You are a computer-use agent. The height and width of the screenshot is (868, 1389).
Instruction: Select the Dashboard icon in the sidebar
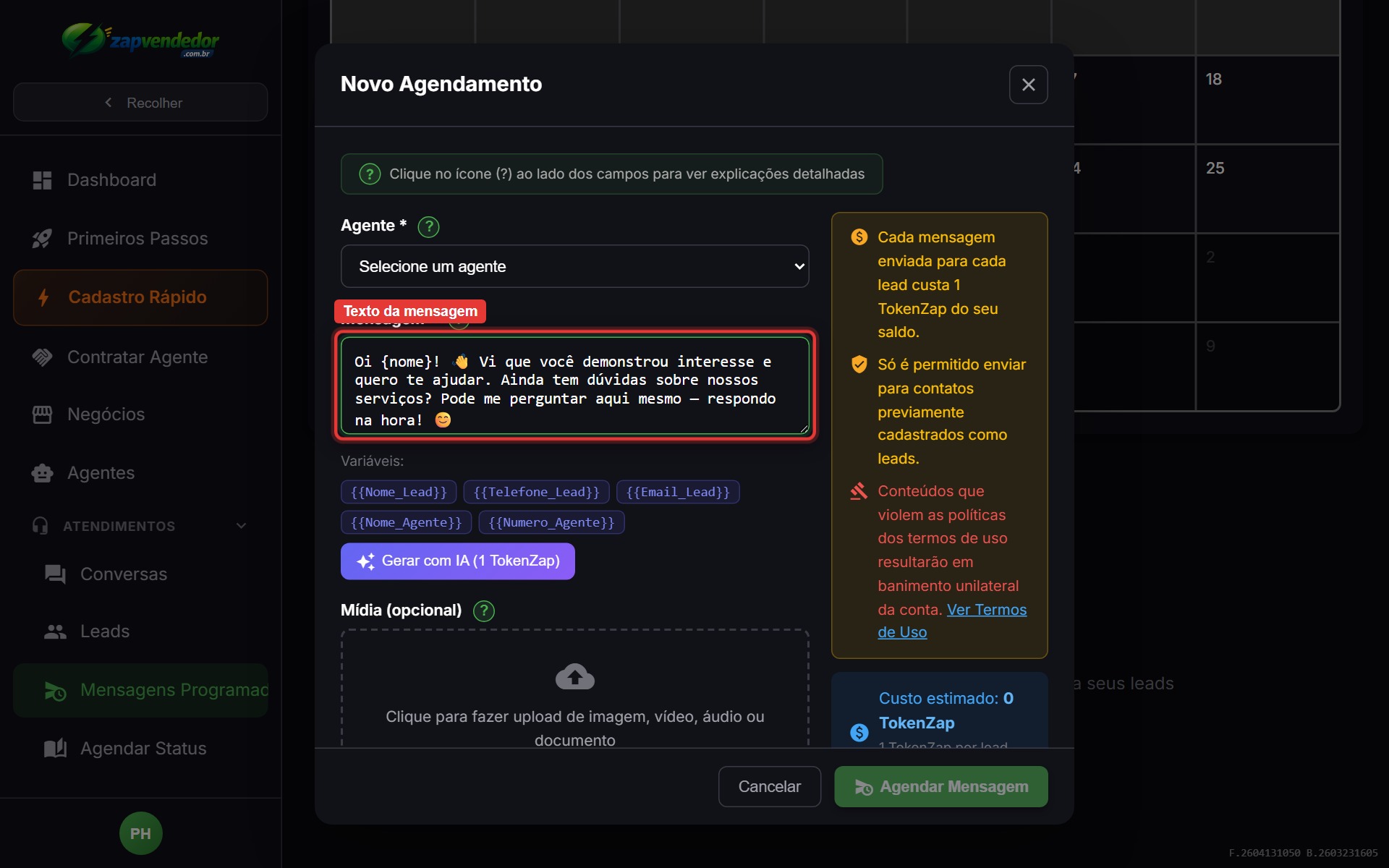click(42, 179)
